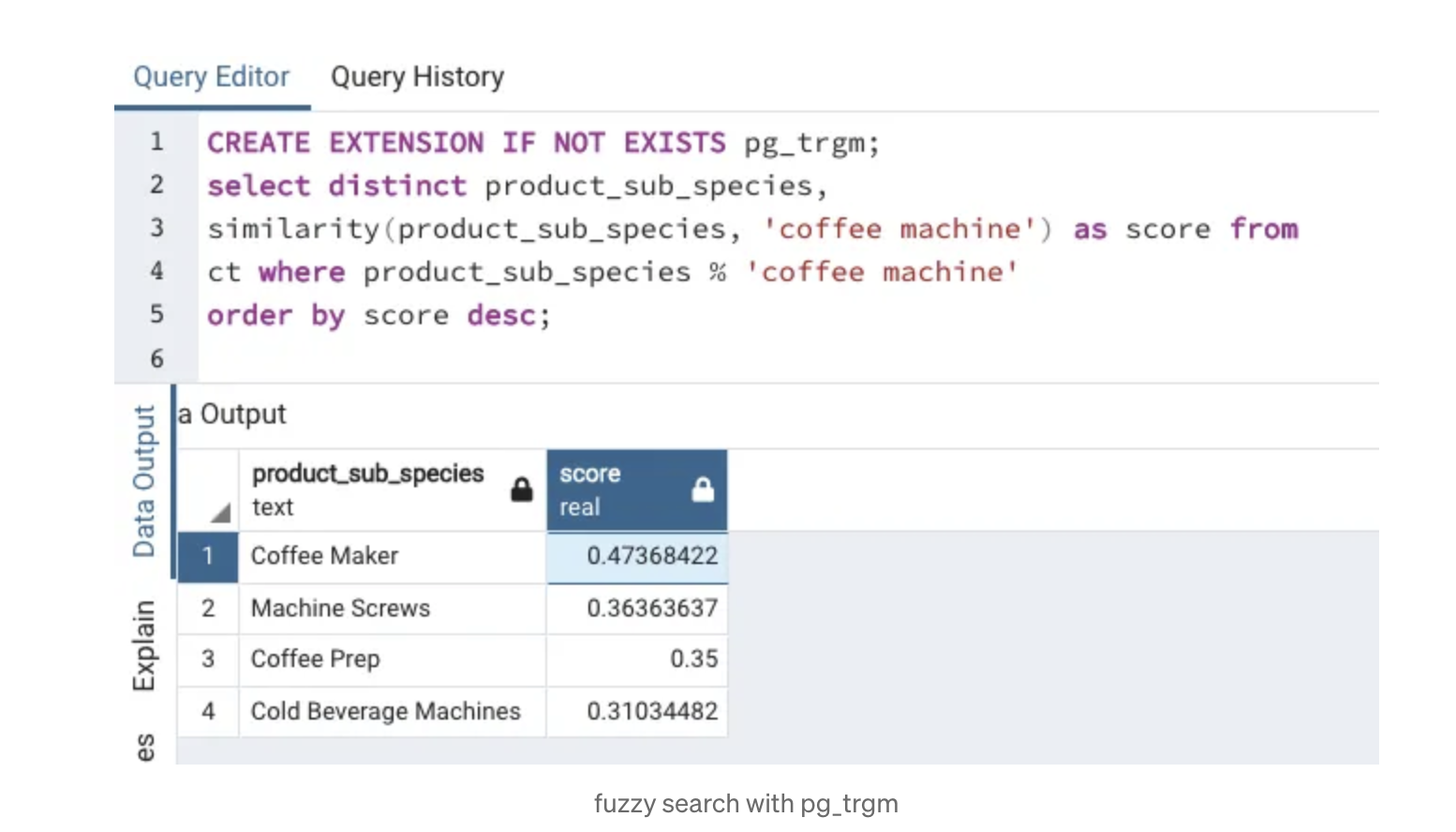Click the score cell showing 0.47368422
The image size is (1456, 832).
(651, 557)
